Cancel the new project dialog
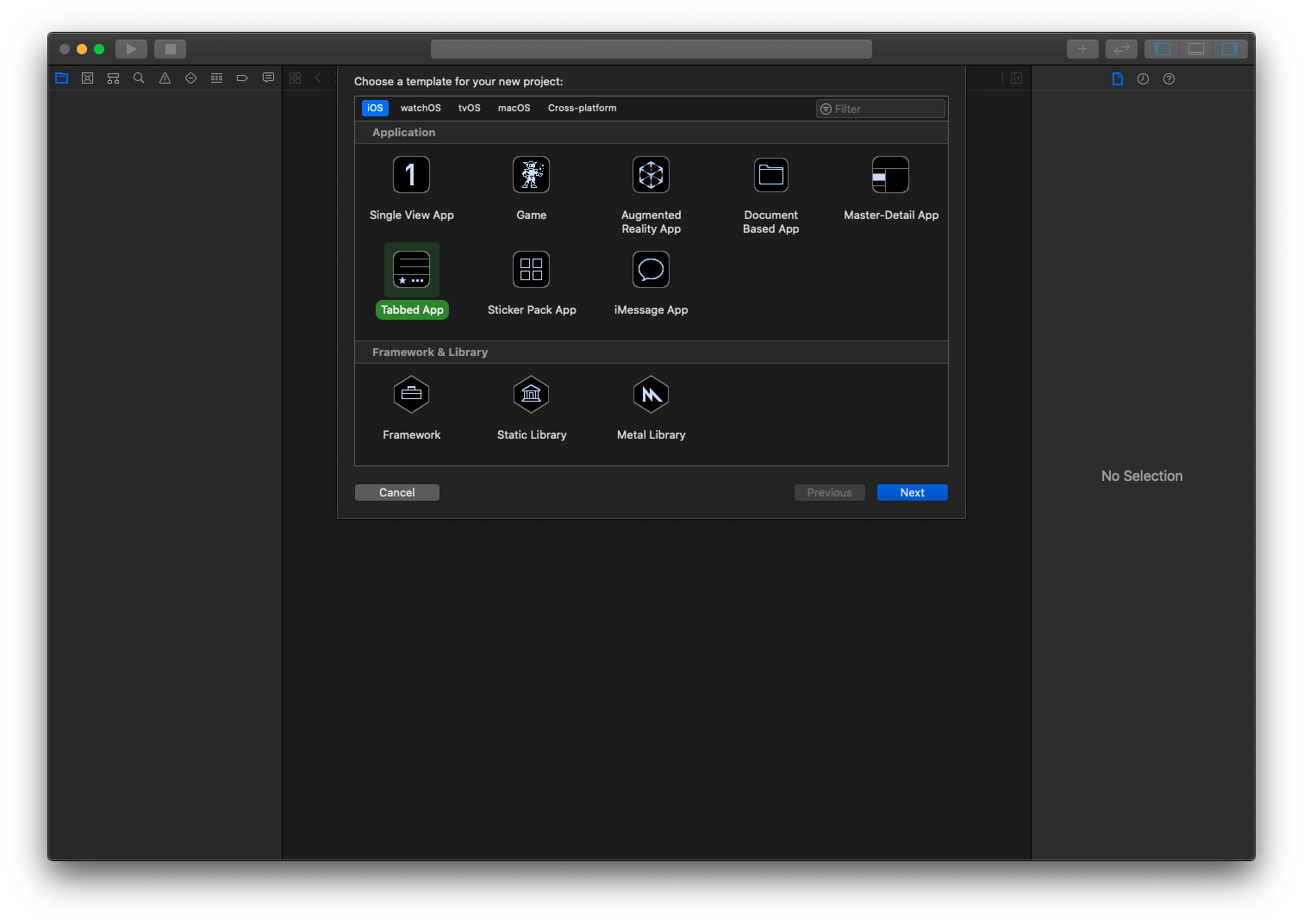The height and width of the screenshot is (924, 1303). point(396,492)
